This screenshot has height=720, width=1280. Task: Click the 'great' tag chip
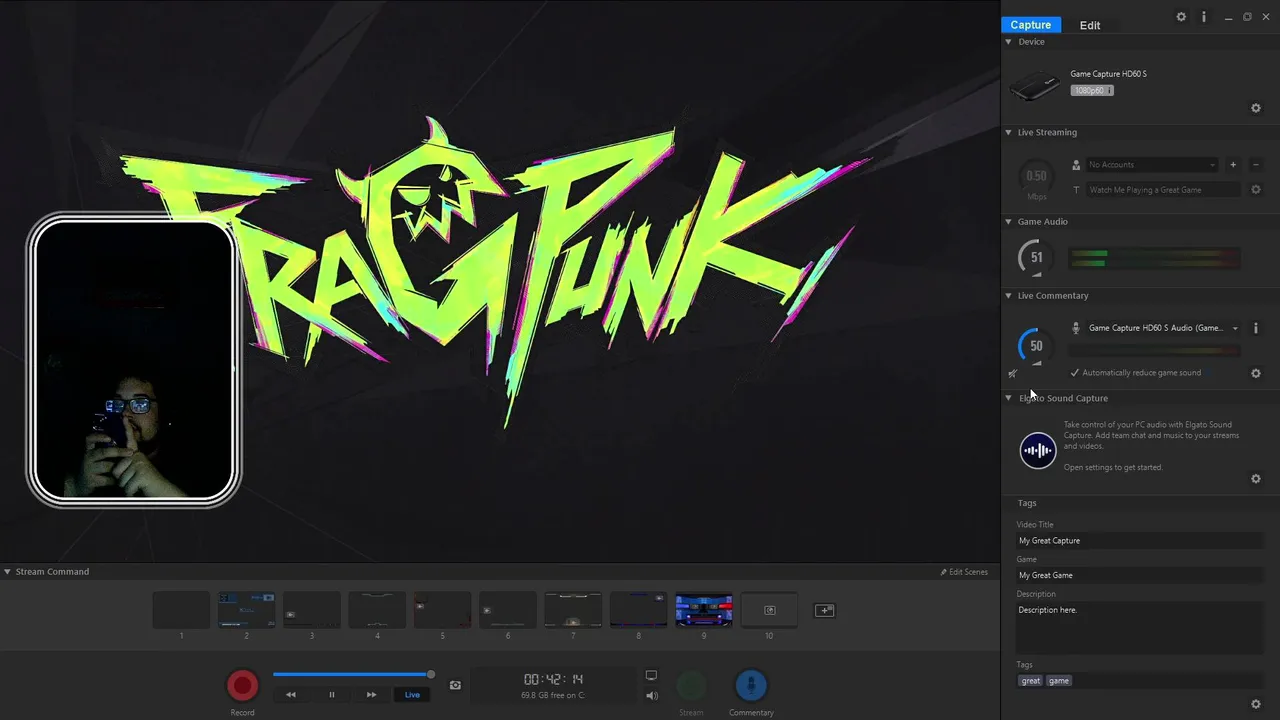click(1030, 681)
